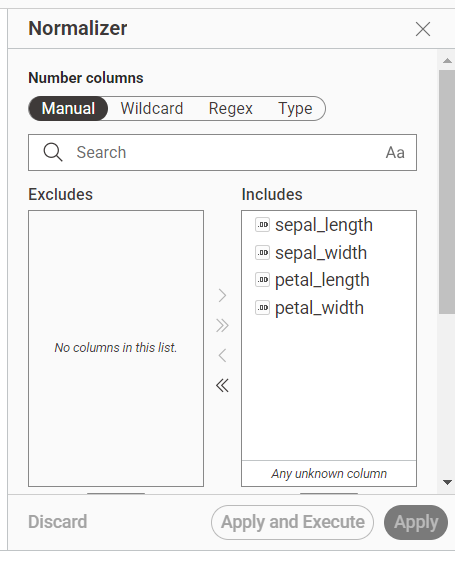Click the scrollbar up arrow
The image size is (455, 564).
[x=447, y=60]
